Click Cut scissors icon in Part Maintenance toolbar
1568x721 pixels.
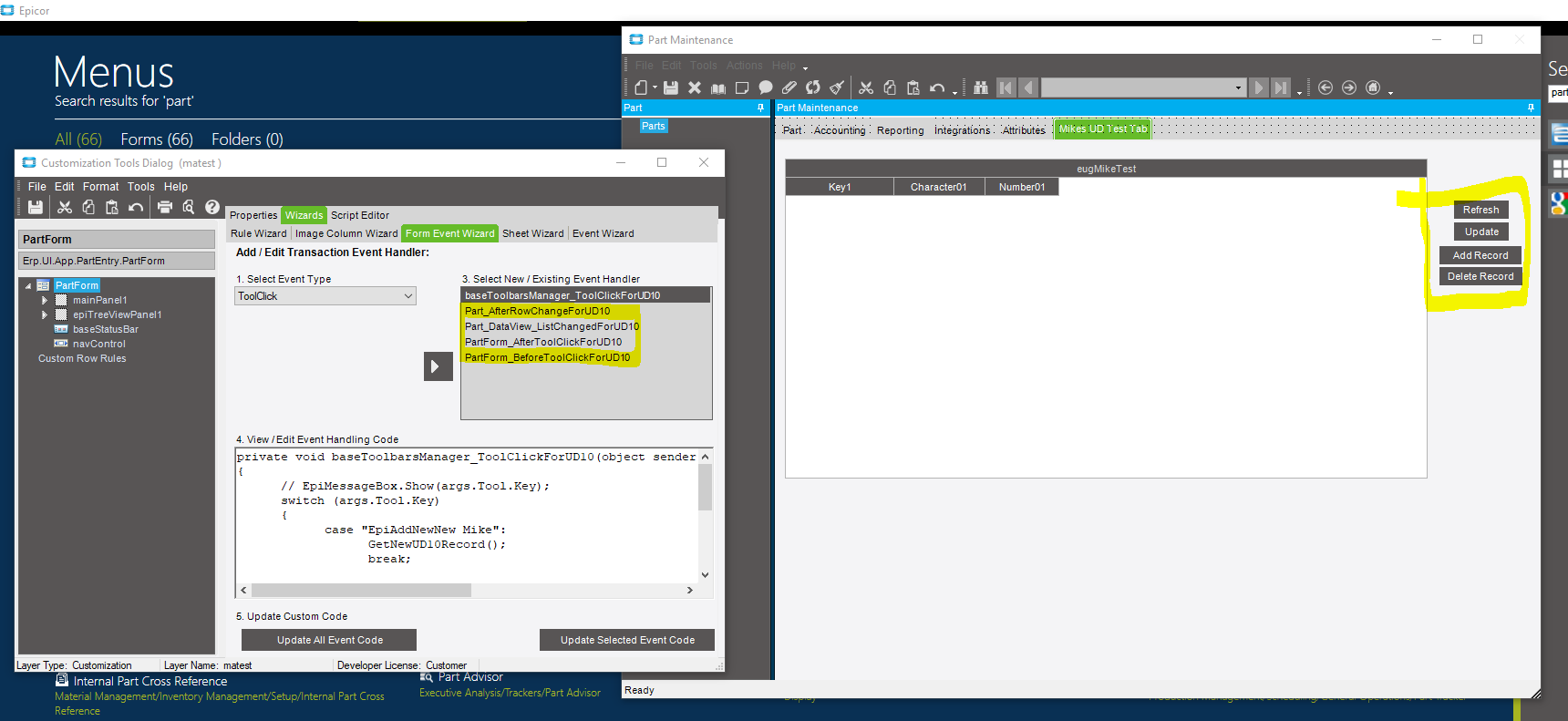[x=866, y=88]
